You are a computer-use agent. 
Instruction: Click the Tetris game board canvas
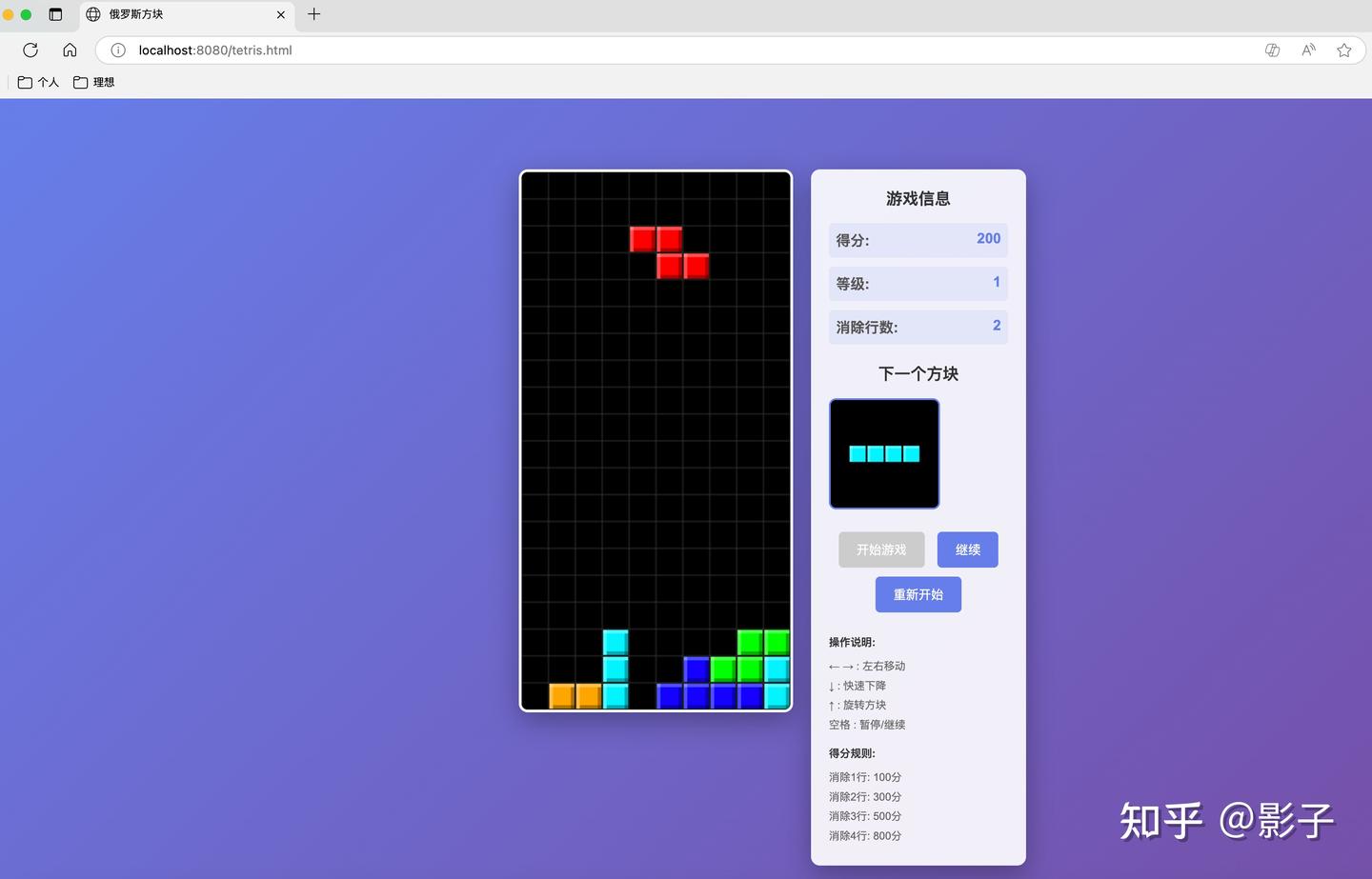656,440
